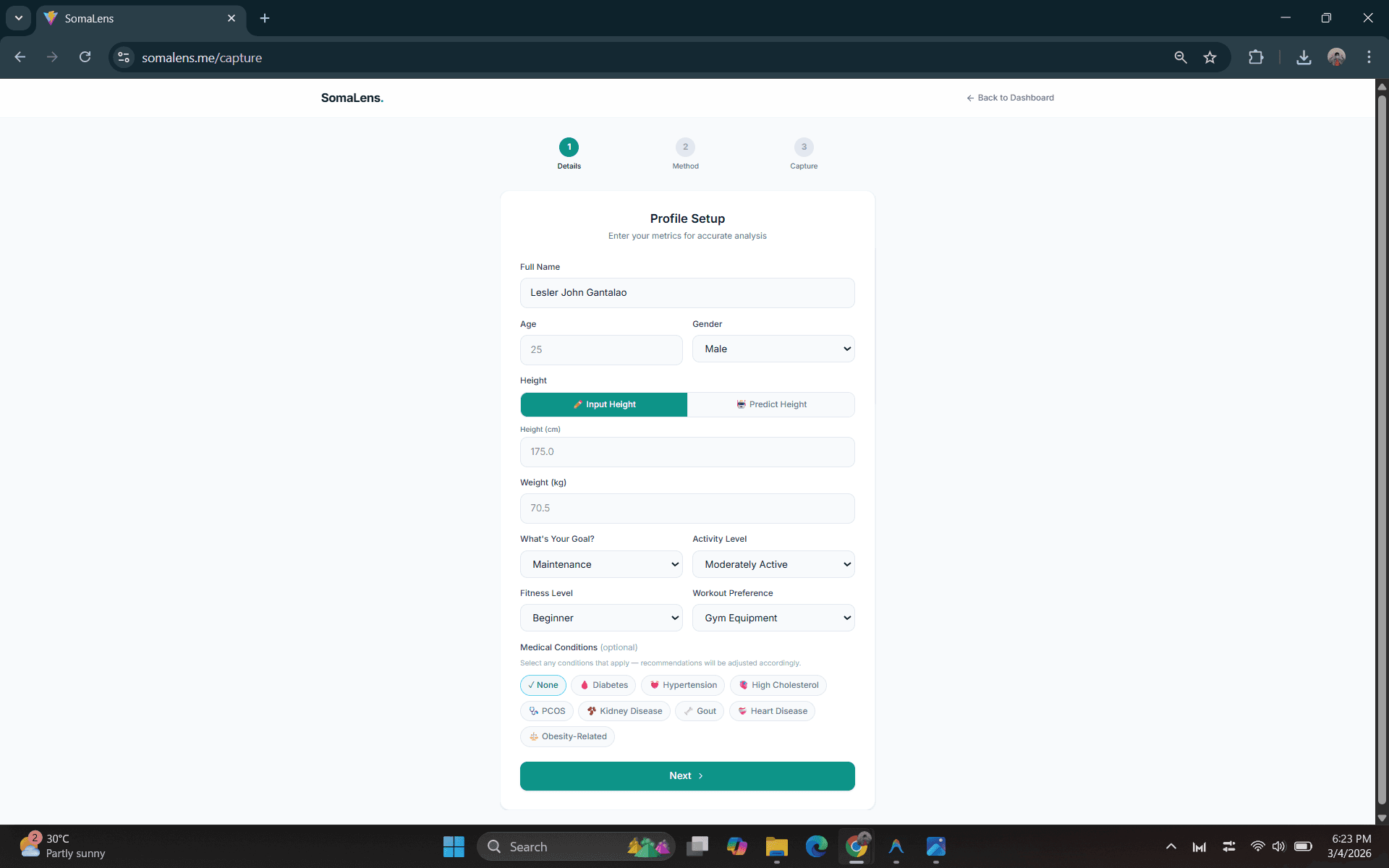Reload the SomaLens page
The width and height of the screenshot is (1389, 868).
point(85,57)
